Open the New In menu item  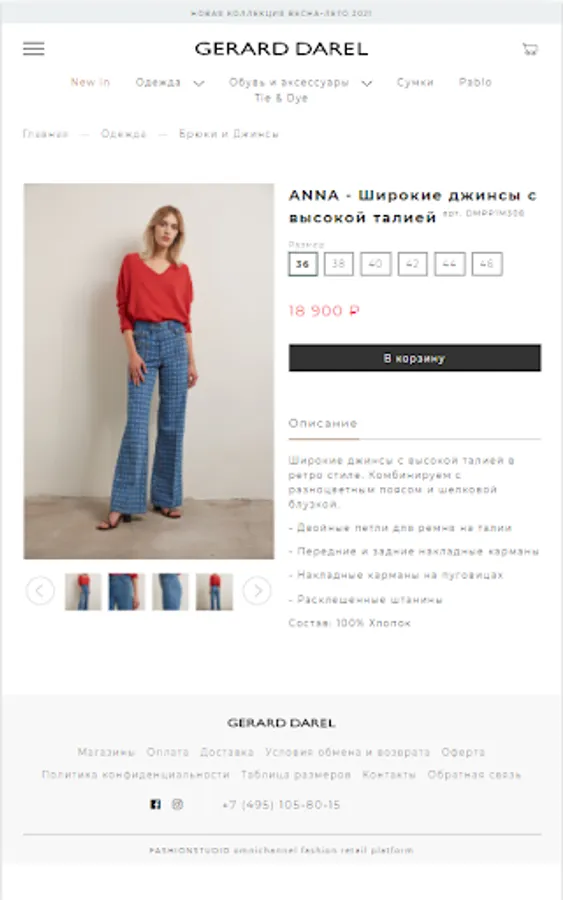[90, 82]
